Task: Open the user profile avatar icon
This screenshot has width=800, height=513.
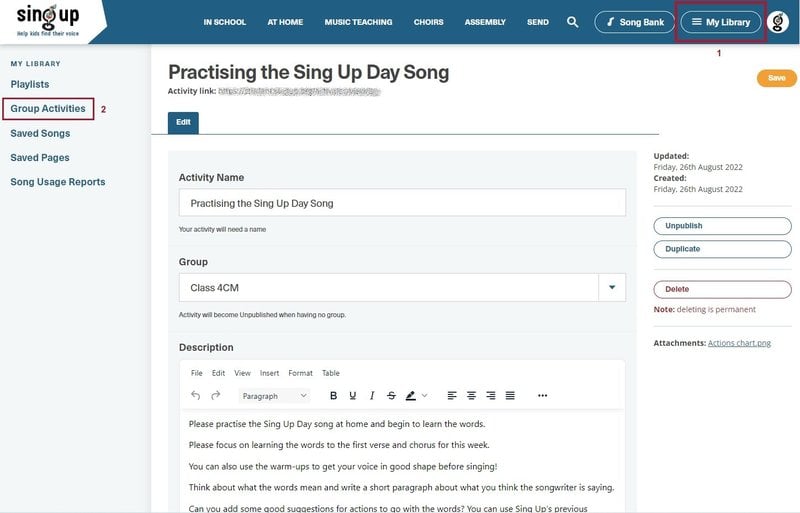Action: (778, 22)
